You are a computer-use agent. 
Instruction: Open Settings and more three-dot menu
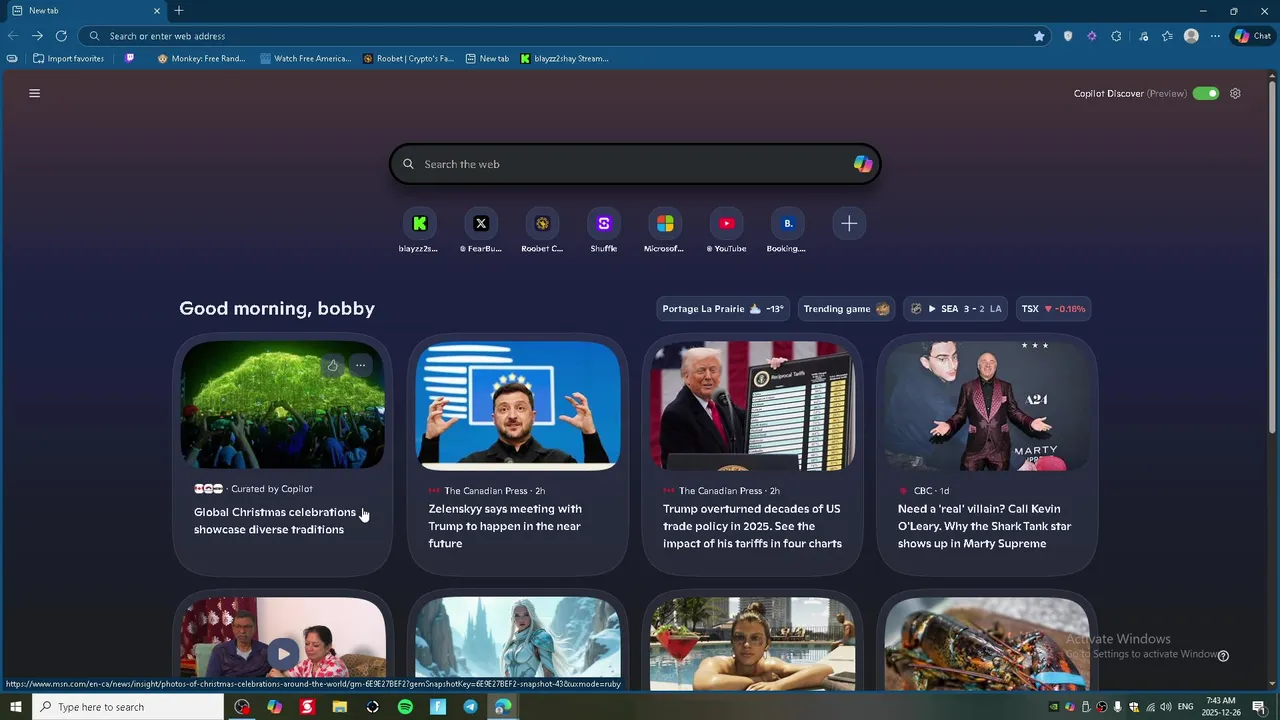tap(1215, 36)
